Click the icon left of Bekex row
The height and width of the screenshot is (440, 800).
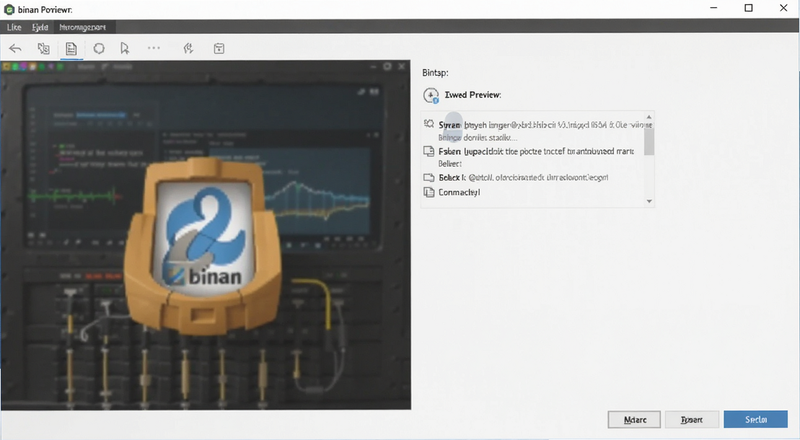coord(429,178)
